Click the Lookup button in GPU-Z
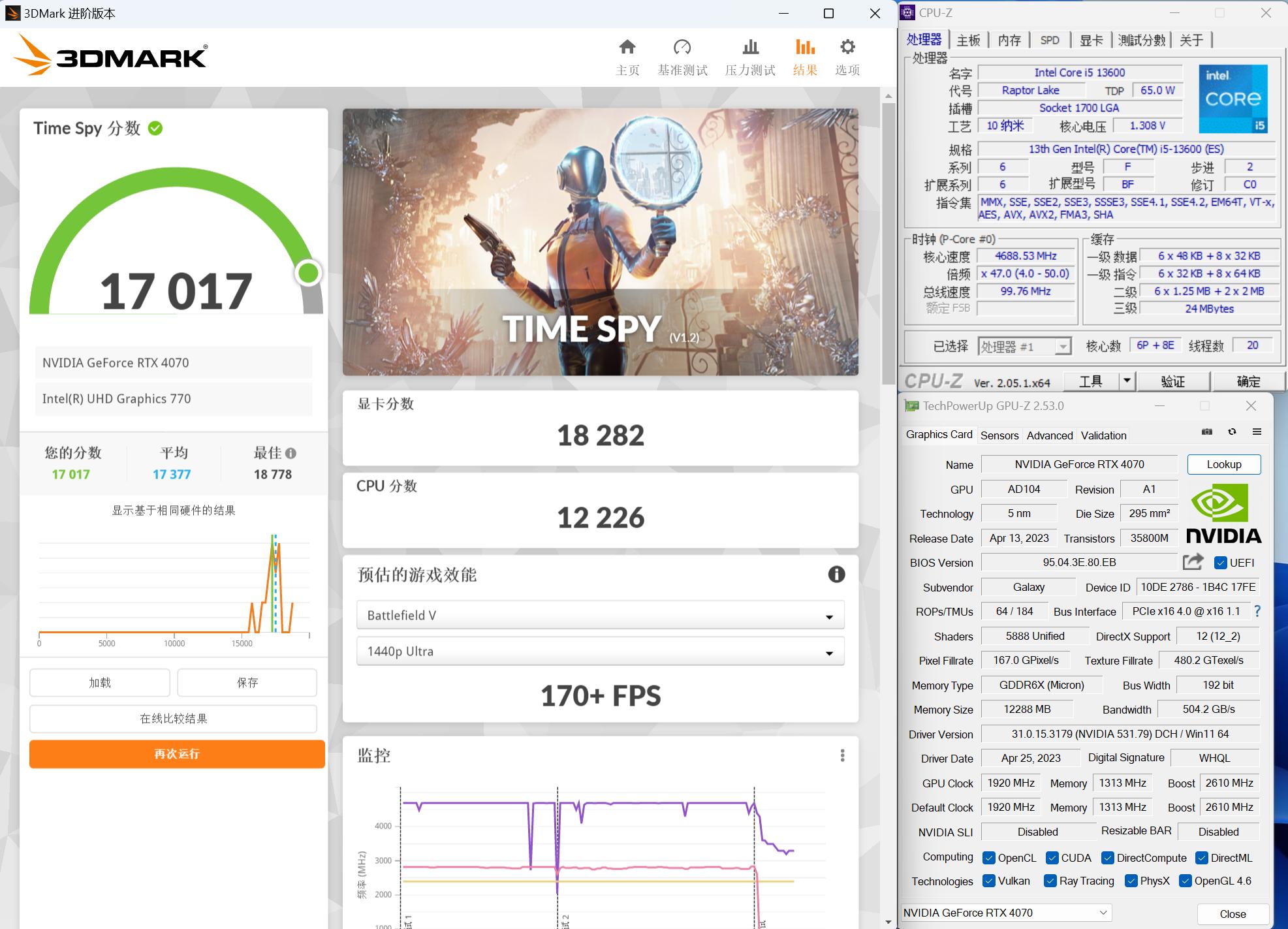This screenshot has width=1288, height=929. pyautogui.click(x=1223, y=464)
